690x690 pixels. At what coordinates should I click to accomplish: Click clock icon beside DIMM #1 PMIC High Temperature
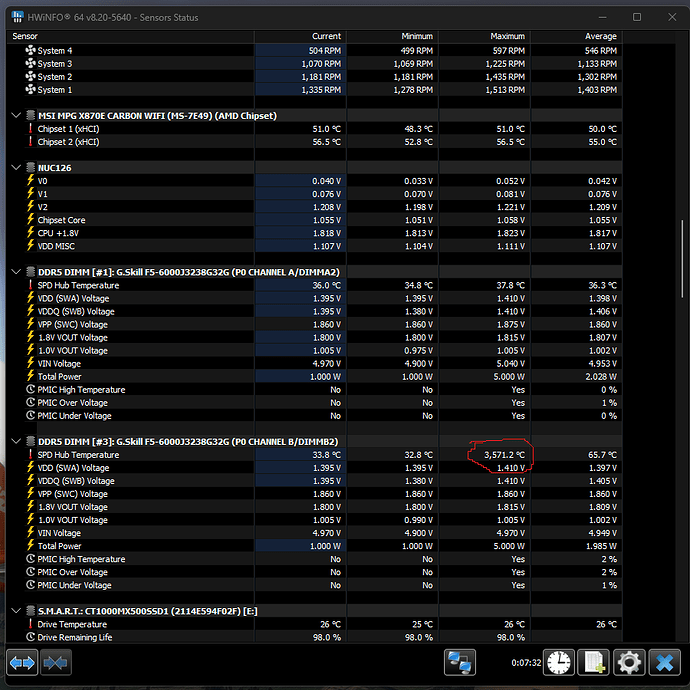coord(30,389)
